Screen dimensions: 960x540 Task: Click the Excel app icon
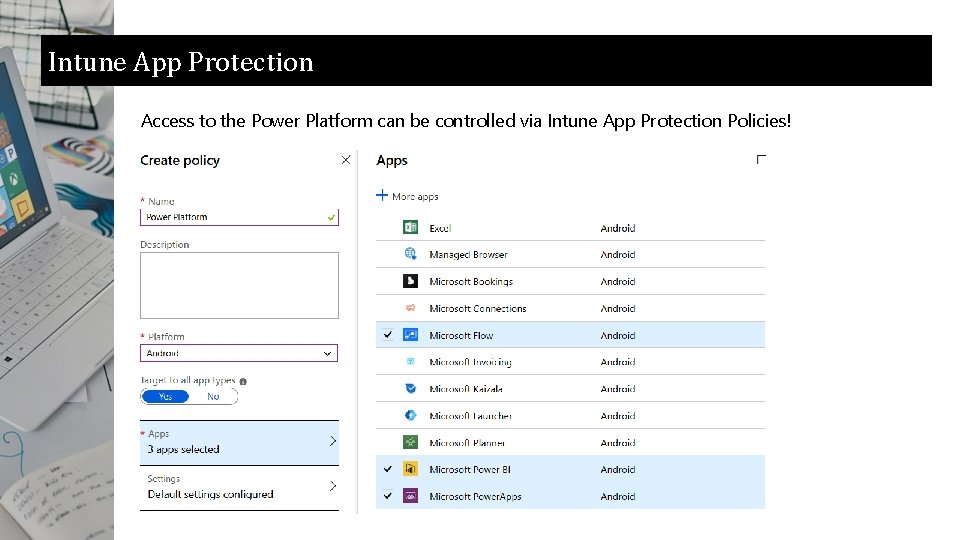point(410,228)
